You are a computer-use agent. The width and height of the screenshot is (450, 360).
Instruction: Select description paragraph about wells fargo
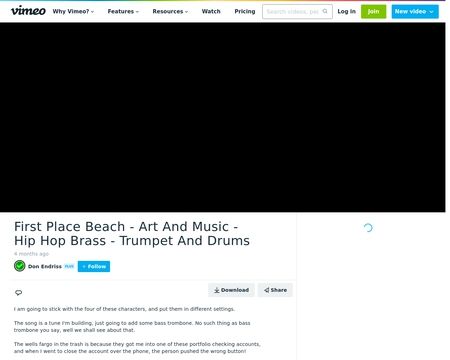137,347
